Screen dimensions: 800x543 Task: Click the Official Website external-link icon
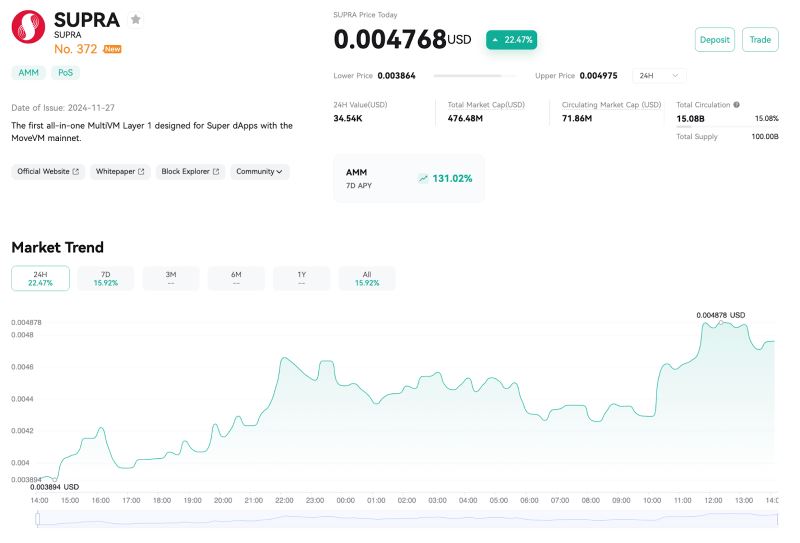[x=77, y=172]
